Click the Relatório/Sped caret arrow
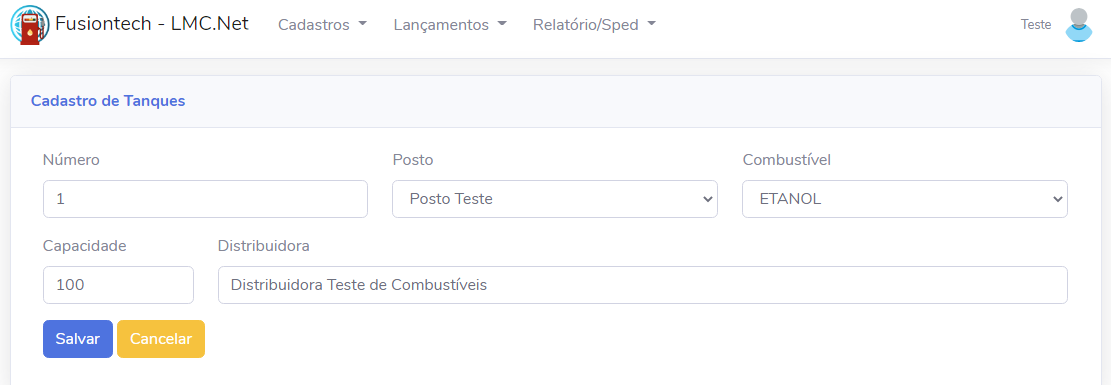Viewport: 1111px width, 385px height. click(651, 24)
